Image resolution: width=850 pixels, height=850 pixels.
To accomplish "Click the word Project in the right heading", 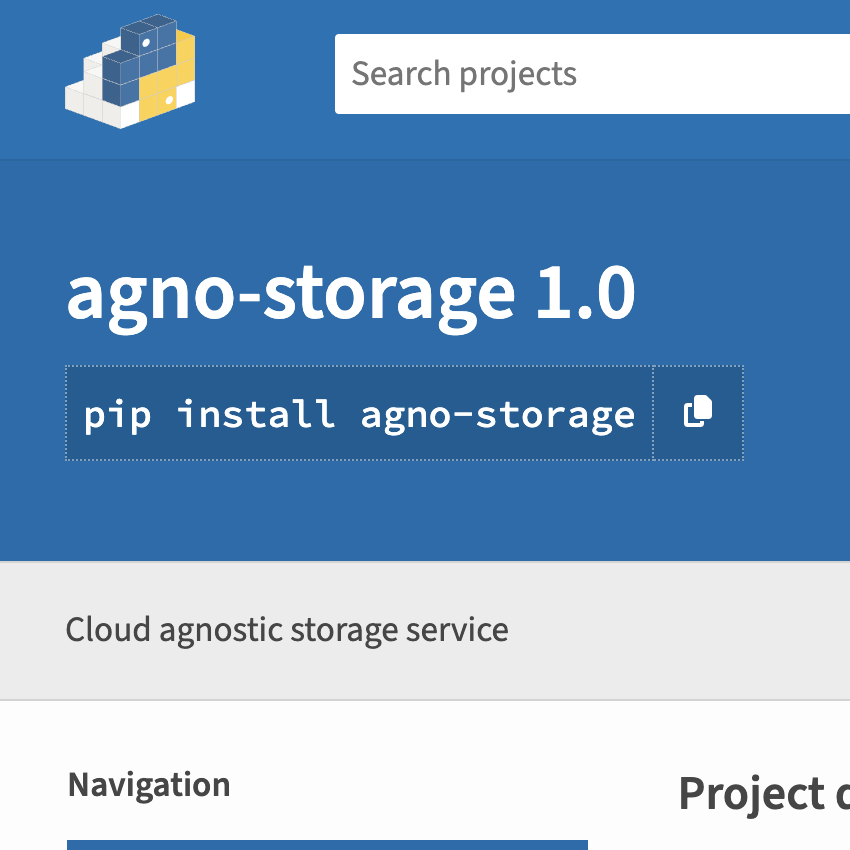I will 738,793.
